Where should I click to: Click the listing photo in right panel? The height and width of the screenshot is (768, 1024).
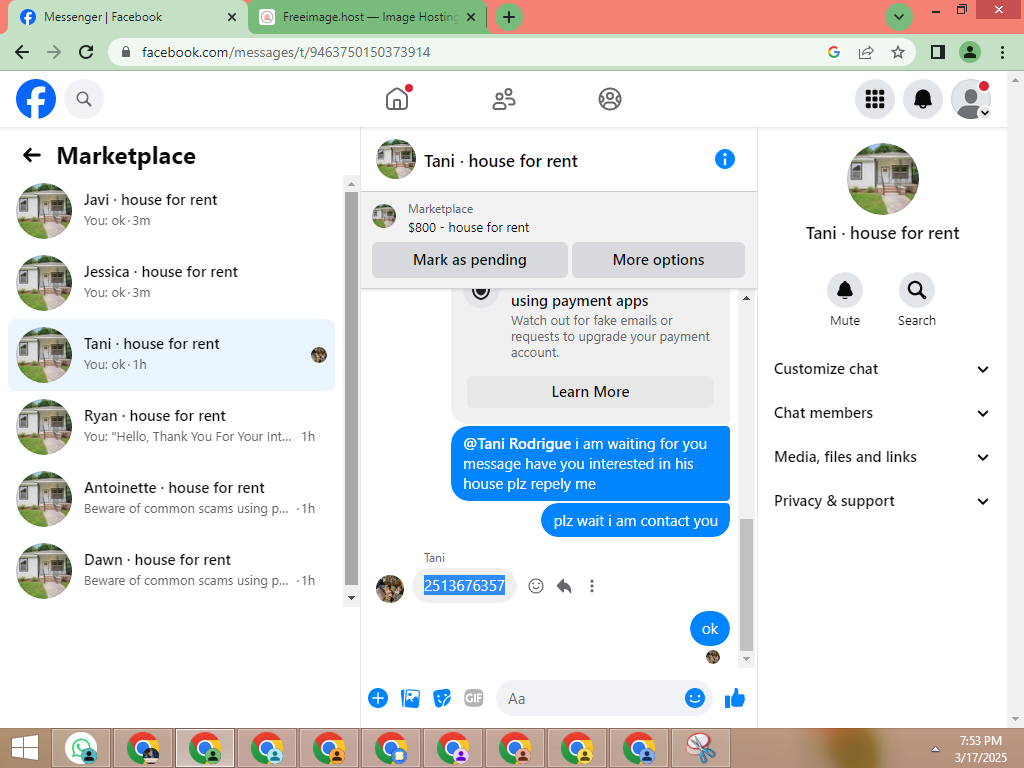pos(882,179)
